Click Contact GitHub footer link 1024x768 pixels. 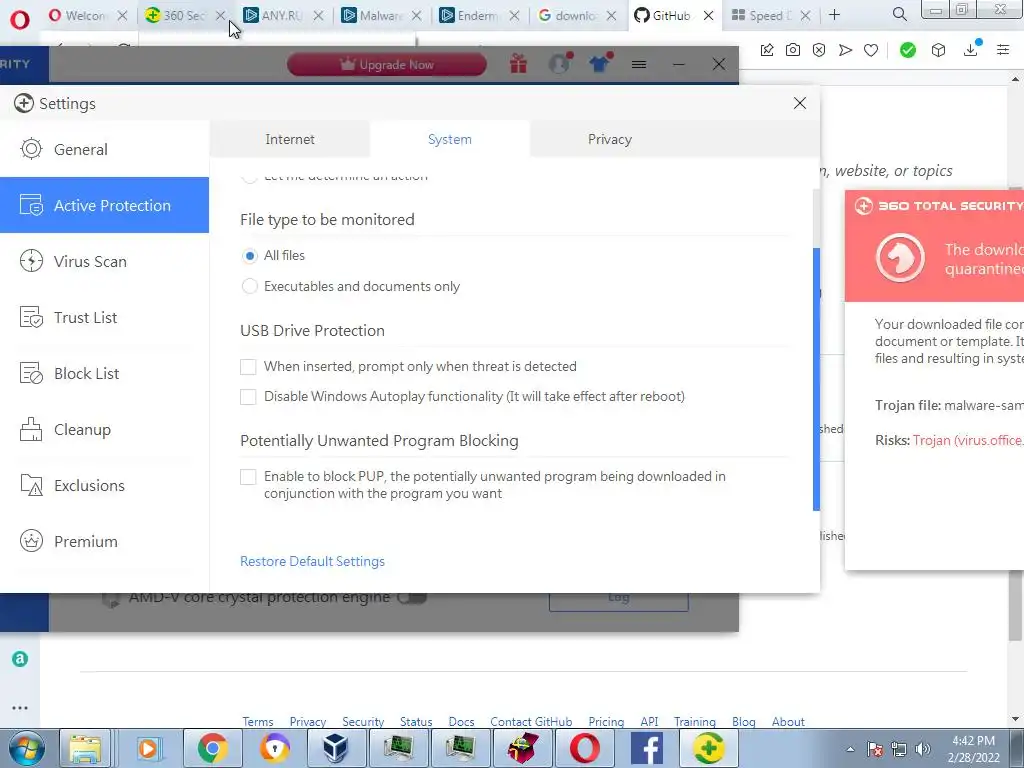pyautogui.click(x=531, y=722)
